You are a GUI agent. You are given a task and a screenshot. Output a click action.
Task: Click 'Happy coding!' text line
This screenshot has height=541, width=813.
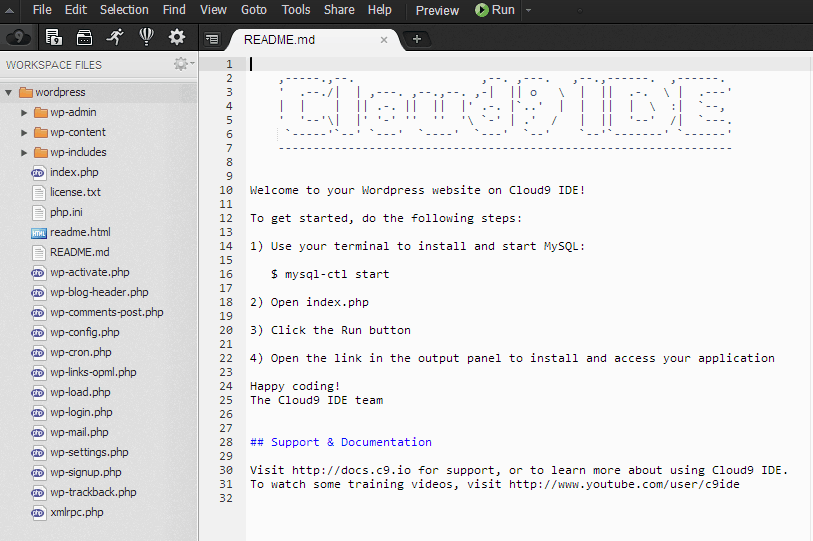tap(295, 386)
